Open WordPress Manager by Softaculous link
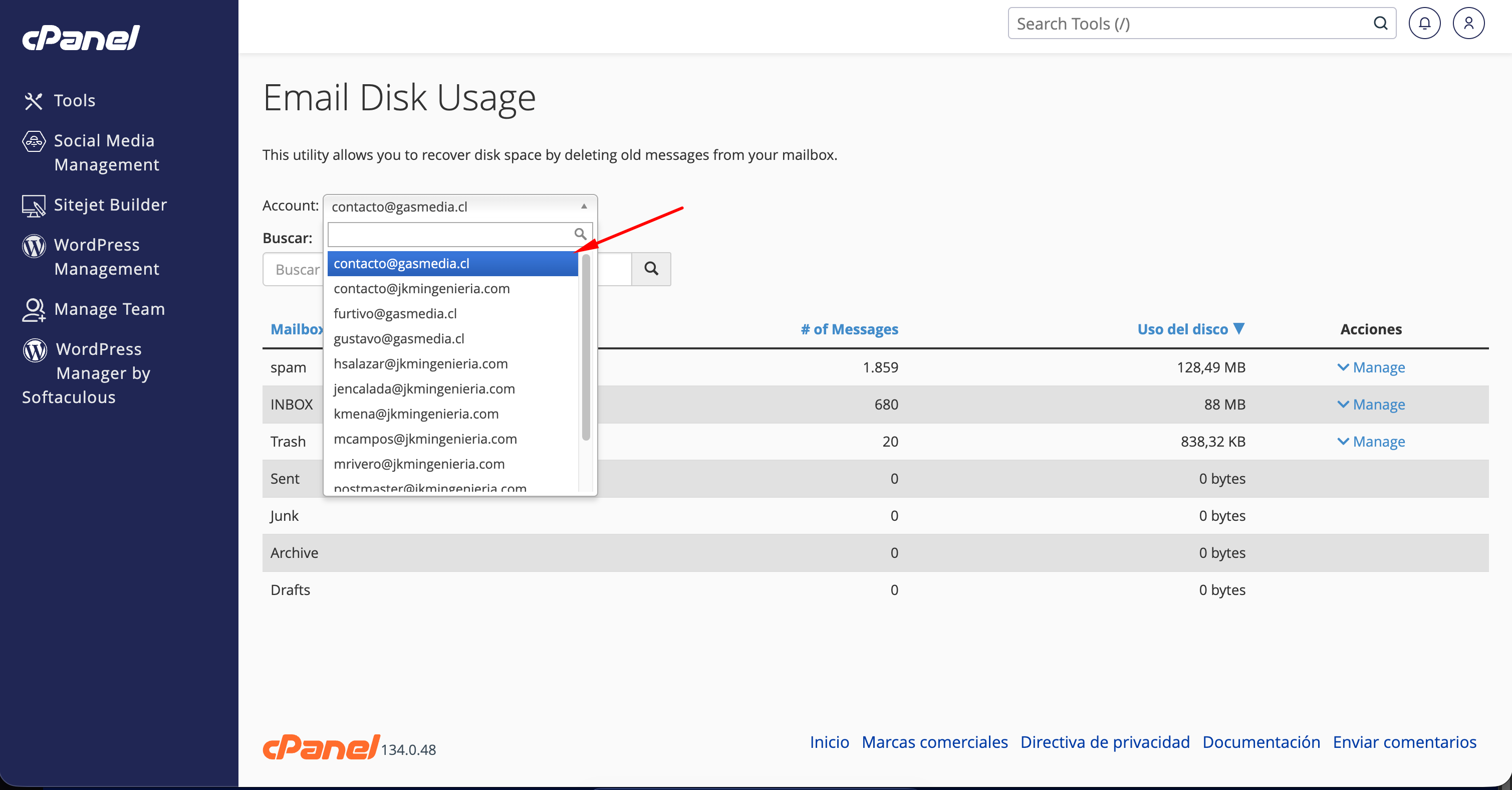 (x=86, y=373)
